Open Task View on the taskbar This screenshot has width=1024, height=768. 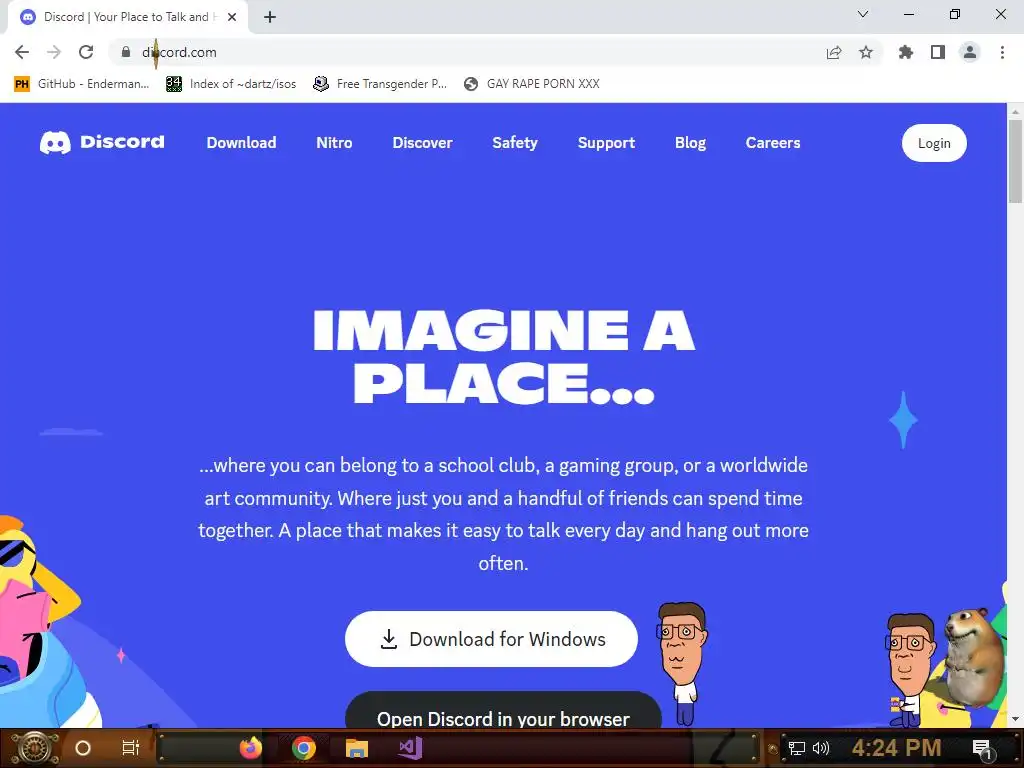(x=131, y=748)
